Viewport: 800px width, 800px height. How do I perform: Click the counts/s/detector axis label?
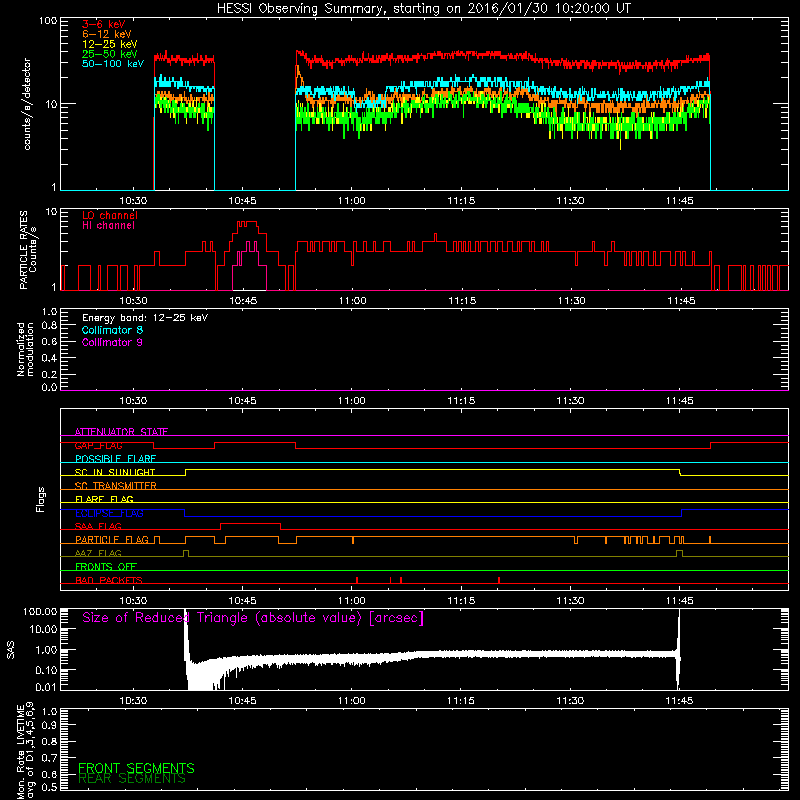(27, 104)
